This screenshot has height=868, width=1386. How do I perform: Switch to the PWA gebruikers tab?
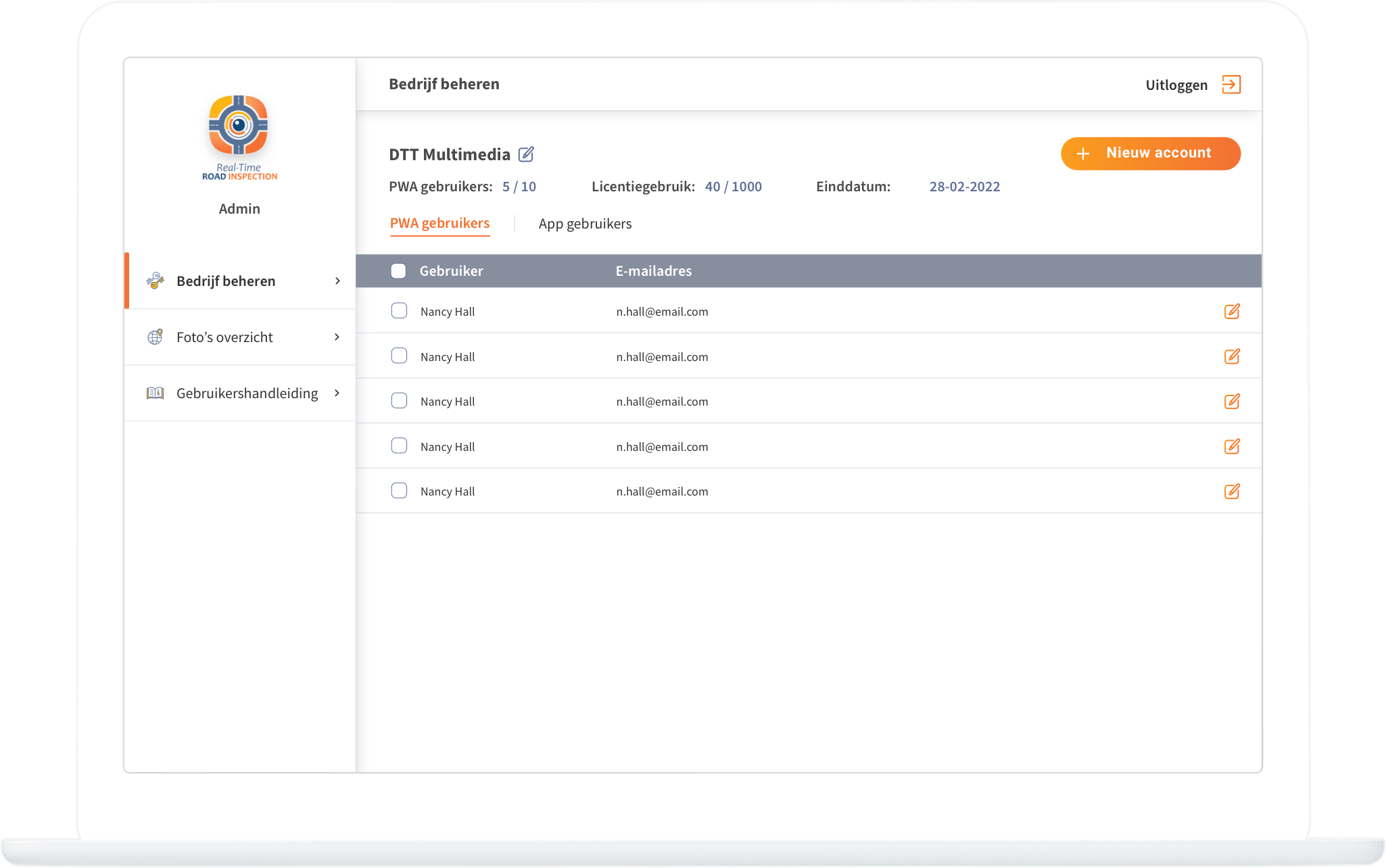[x=439, y=223]
